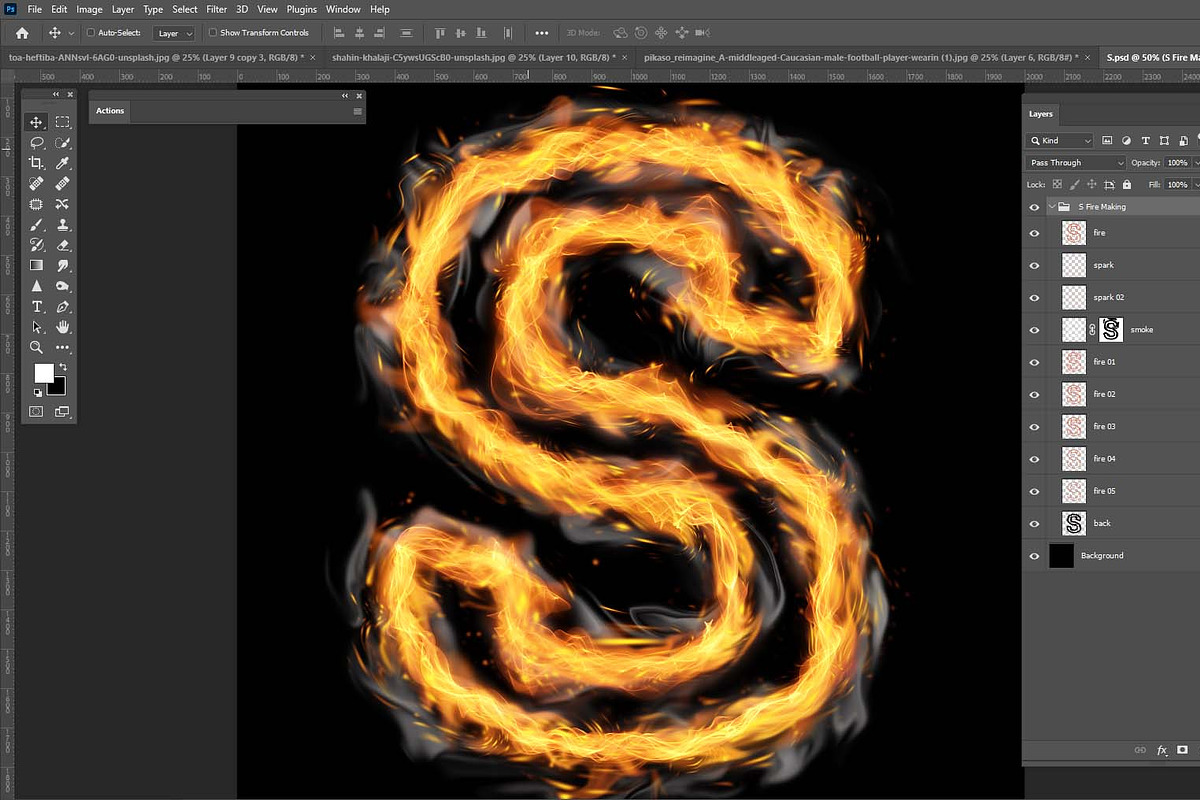Select the Pen tool
The height and width of the screenshot is (800, 1200).
point(63,307)
